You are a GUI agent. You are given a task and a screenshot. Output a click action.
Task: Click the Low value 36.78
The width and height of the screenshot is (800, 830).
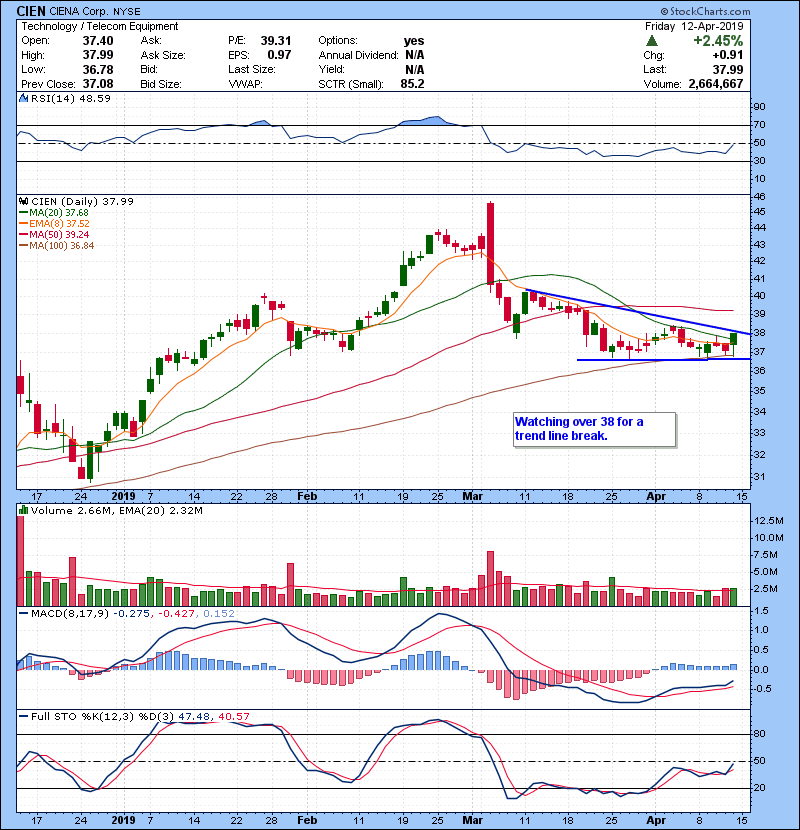tap(98, 69)
